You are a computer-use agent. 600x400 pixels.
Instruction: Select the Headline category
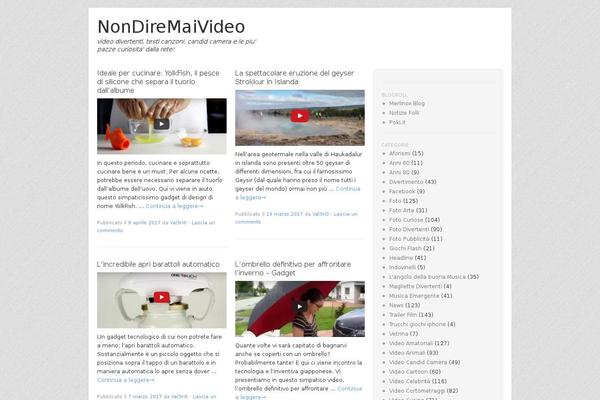pos(401,258)
